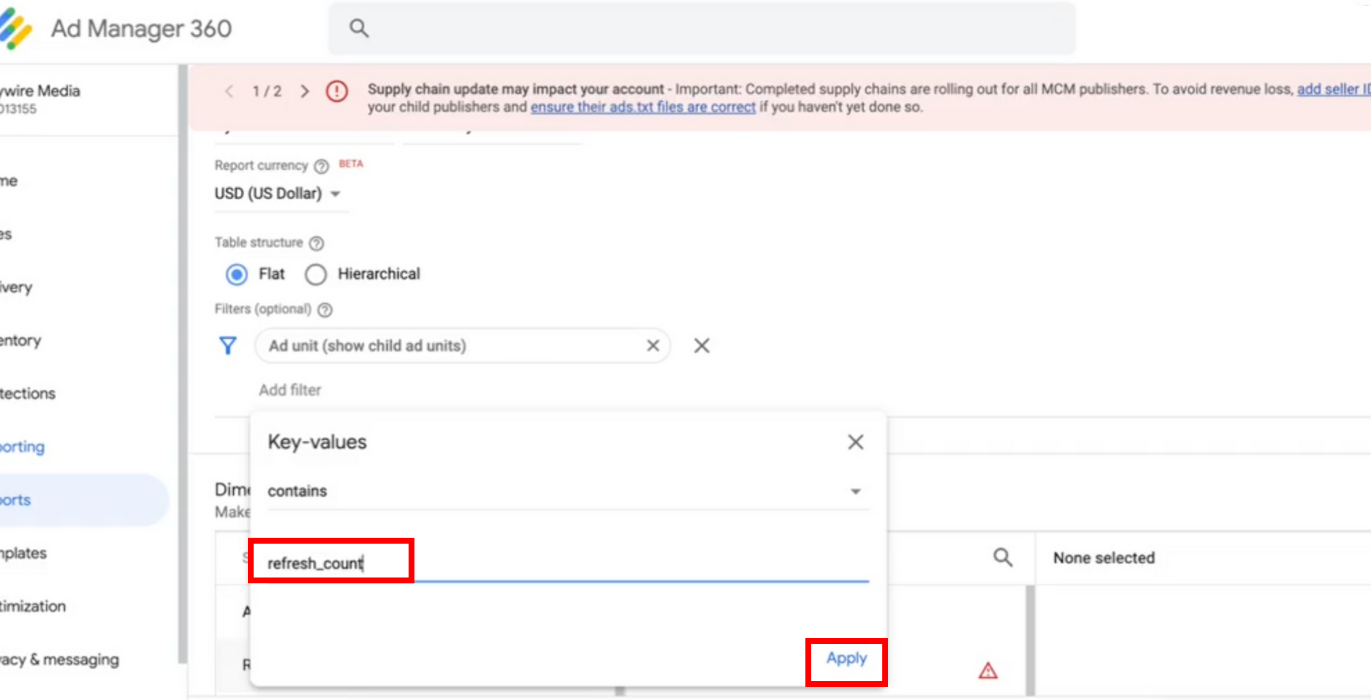1371x700 pixels.
Task: Remove the Ad unit filter with its X
Action: click(x=653, y=345)
